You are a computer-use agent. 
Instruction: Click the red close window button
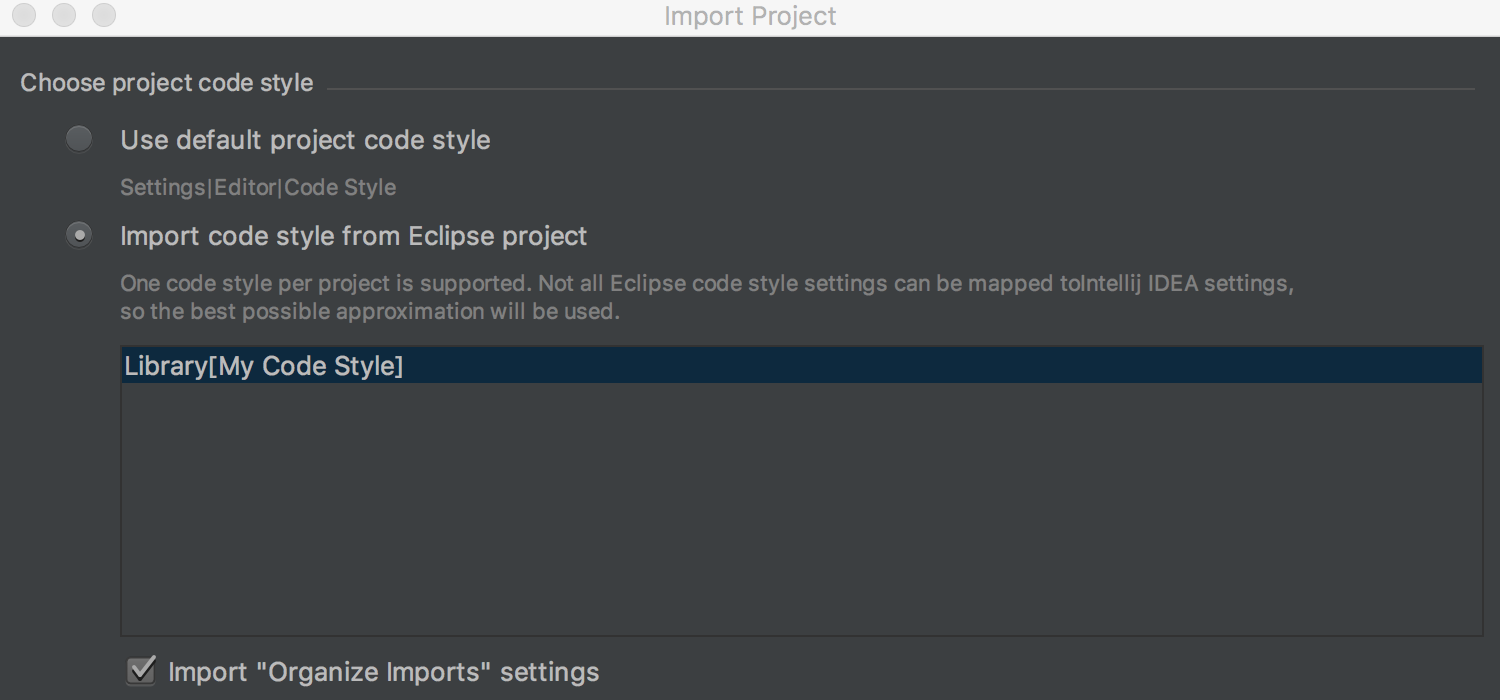(24, 15)
